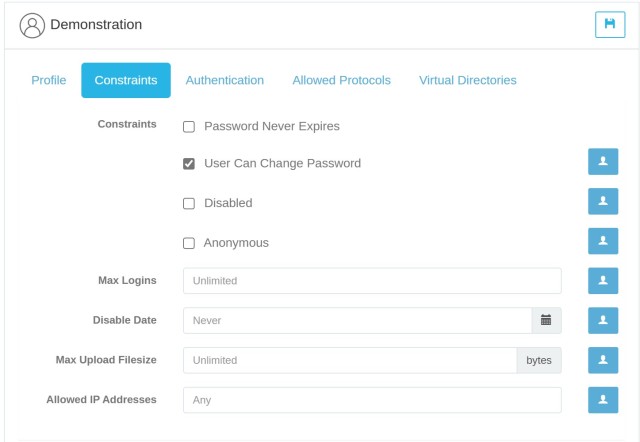This screenshot has height=442, width=640.
Task: Click the Max Logins input field
Action: tap(372, 281)
